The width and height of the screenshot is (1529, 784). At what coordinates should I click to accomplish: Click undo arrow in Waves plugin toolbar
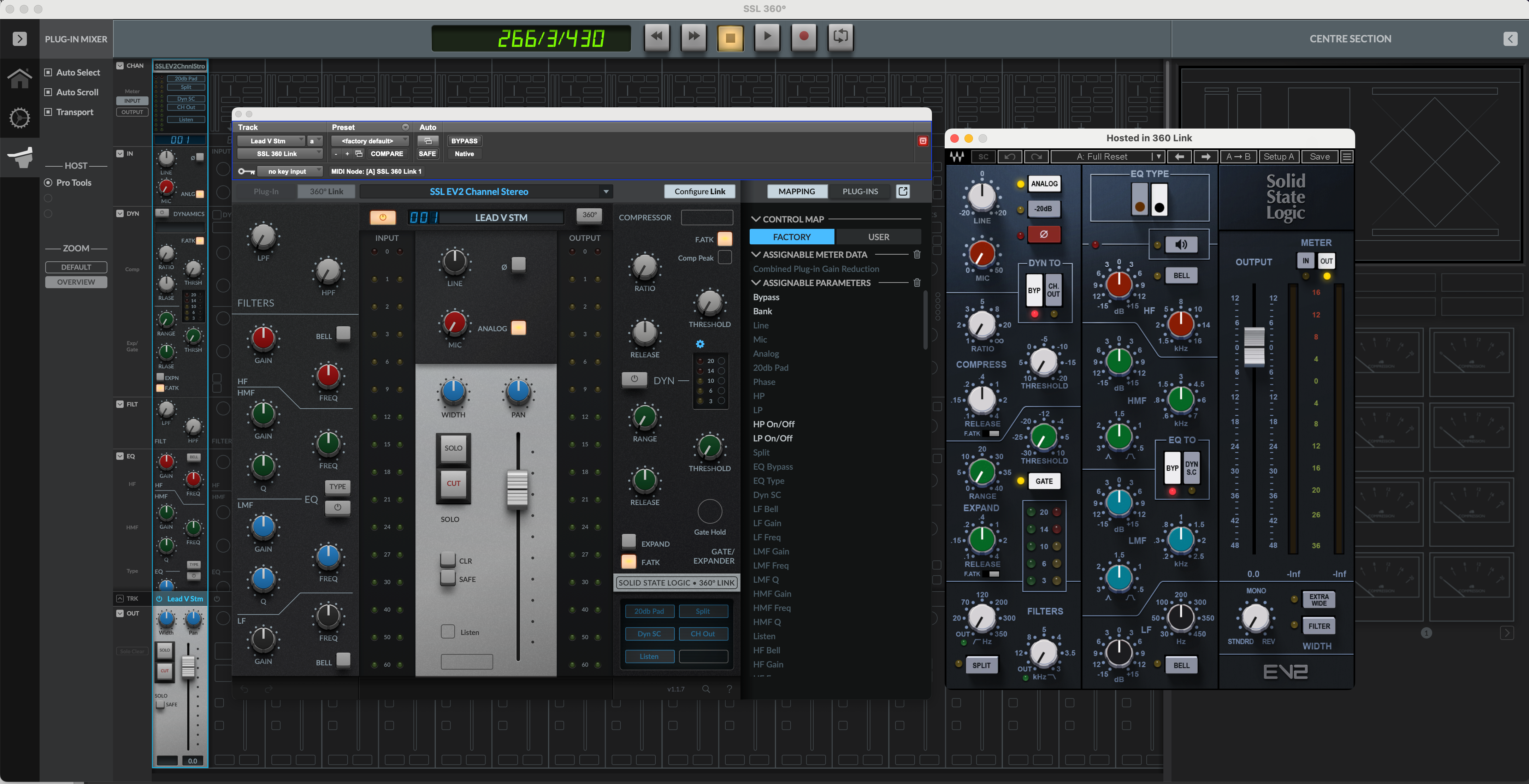tap(1010, 157)
